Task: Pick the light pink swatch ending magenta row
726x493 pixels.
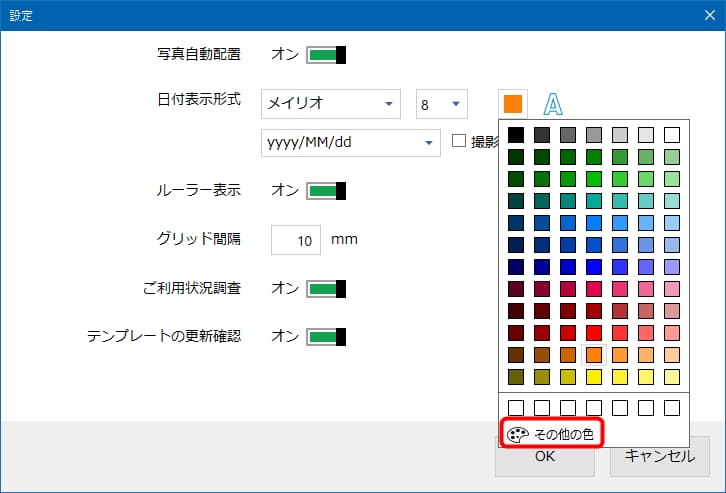Action: pyautogui.click(x=672, y=289)
